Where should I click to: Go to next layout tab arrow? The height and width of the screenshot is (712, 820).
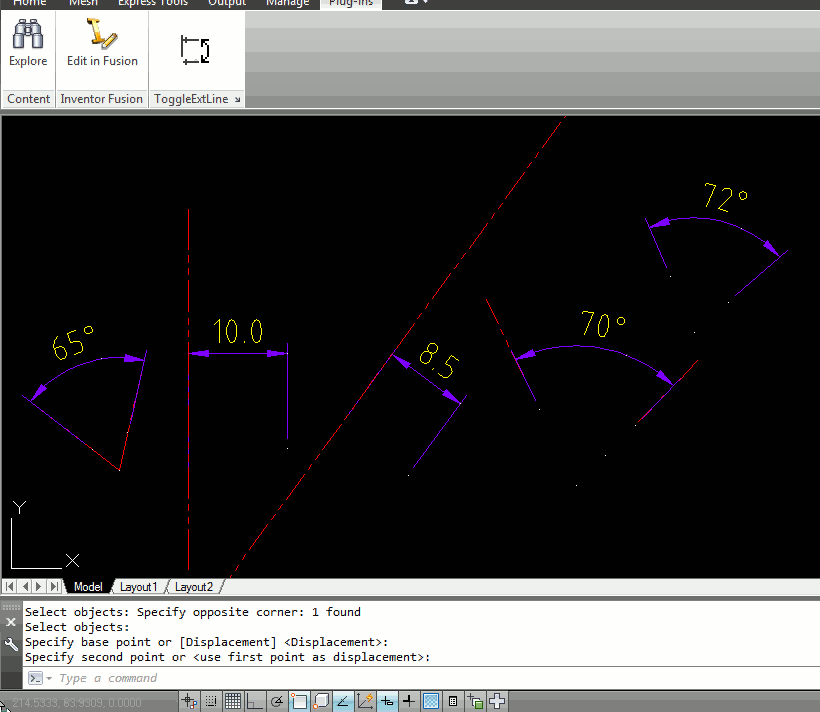(x=39, y=586)
